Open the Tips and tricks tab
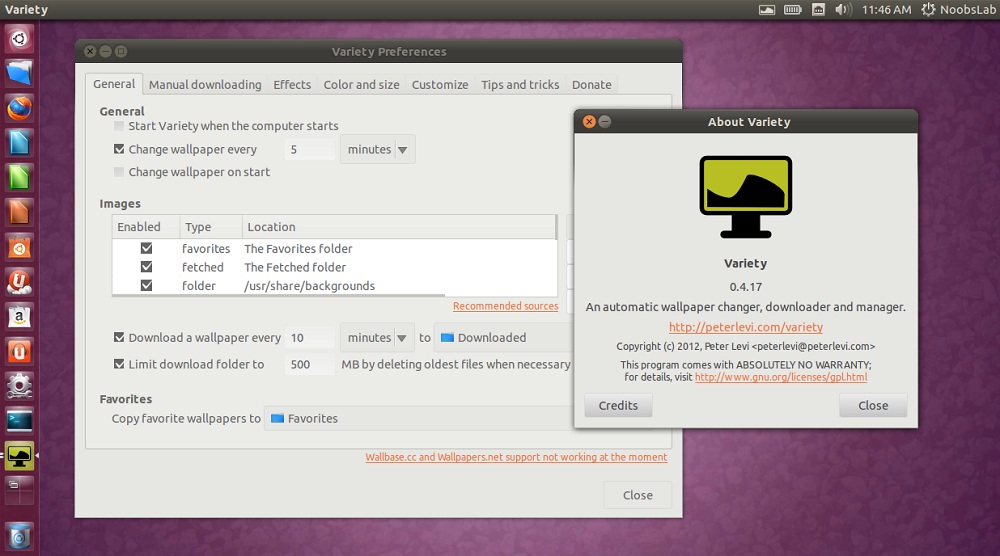 pos(520,85)
